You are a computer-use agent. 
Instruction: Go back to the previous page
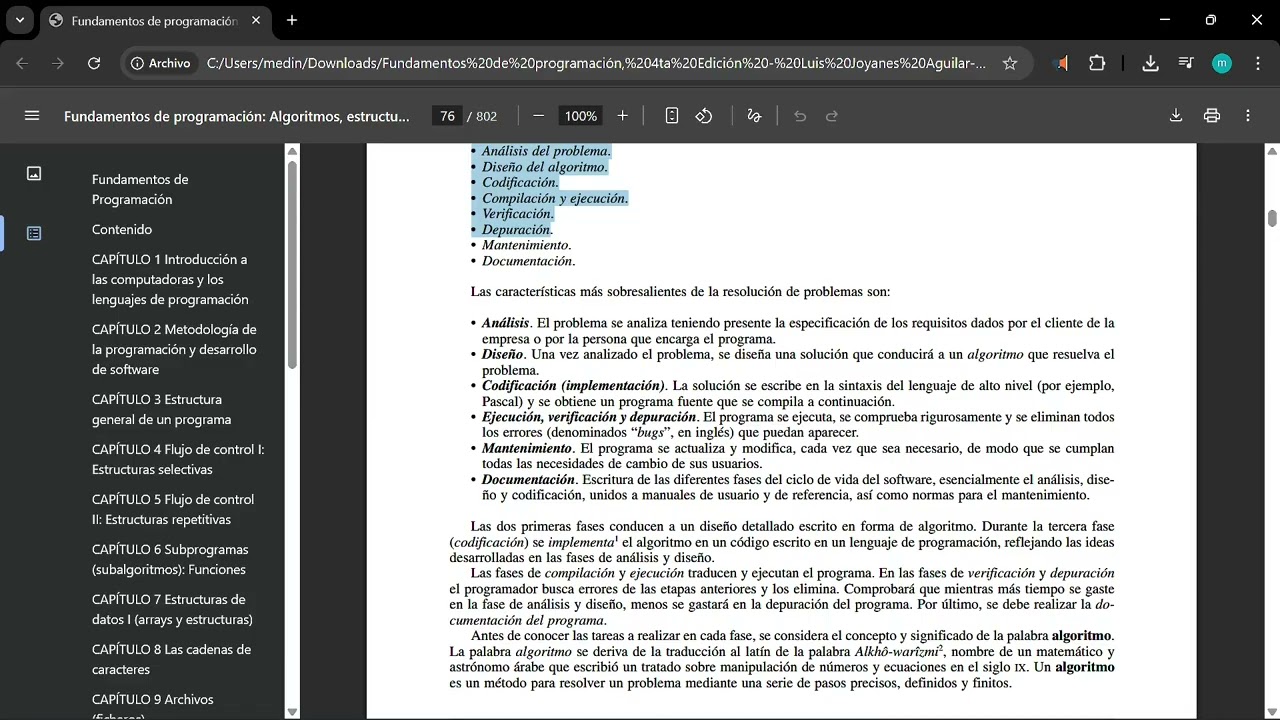pos(22,63)
